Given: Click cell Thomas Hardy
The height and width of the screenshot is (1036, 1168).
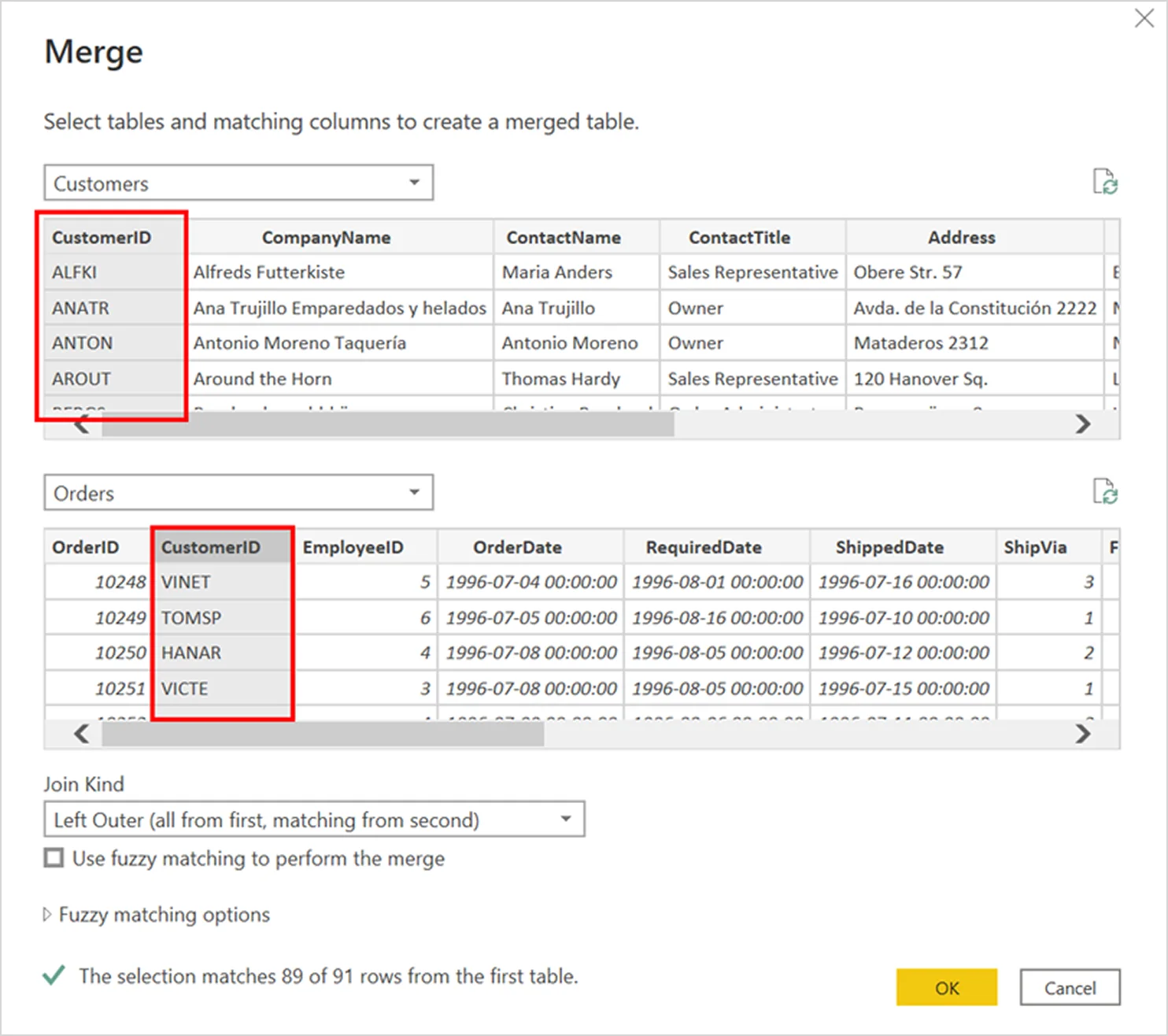Looking at the screenshot, I should (x=576, y=379).
